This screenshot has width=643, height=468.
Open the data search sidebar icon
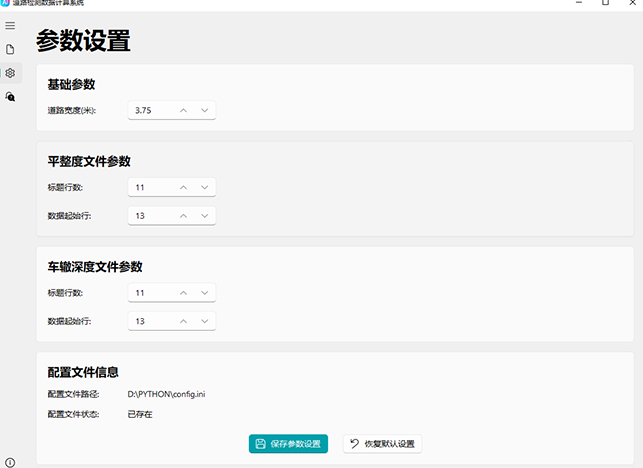10,97
